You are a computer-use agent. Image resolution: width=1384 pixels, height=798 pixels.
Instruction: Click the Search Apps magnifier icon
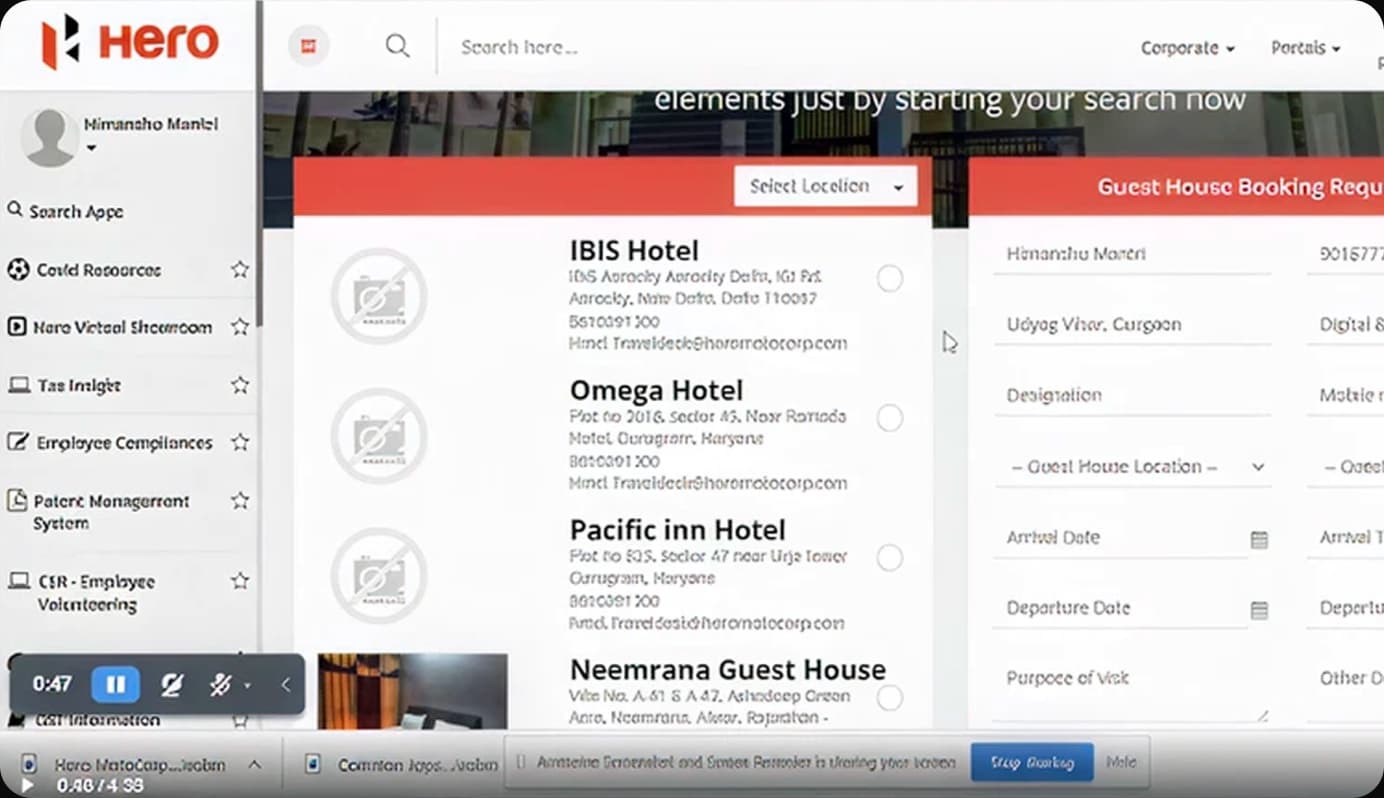(15, 210)
